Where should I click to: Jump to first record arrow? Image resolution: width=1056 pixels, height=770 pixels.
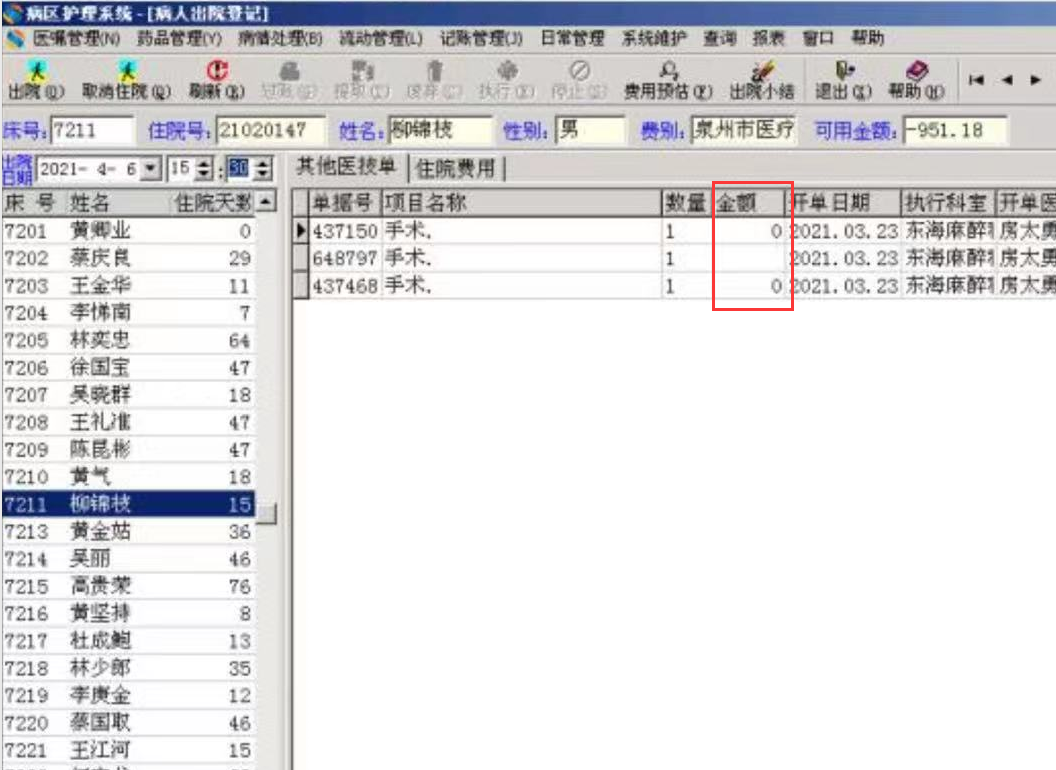(976, 80)
